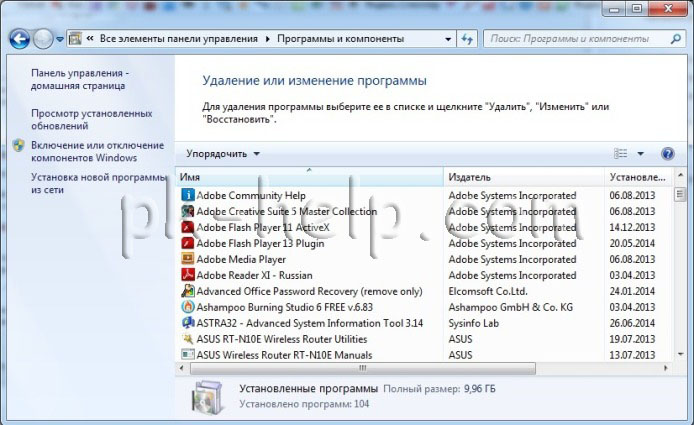Image resolution: width=694 pixels, height=425 pixels.
Task: Click the control panel icon in address bar
Action: [x=75, y=39]
